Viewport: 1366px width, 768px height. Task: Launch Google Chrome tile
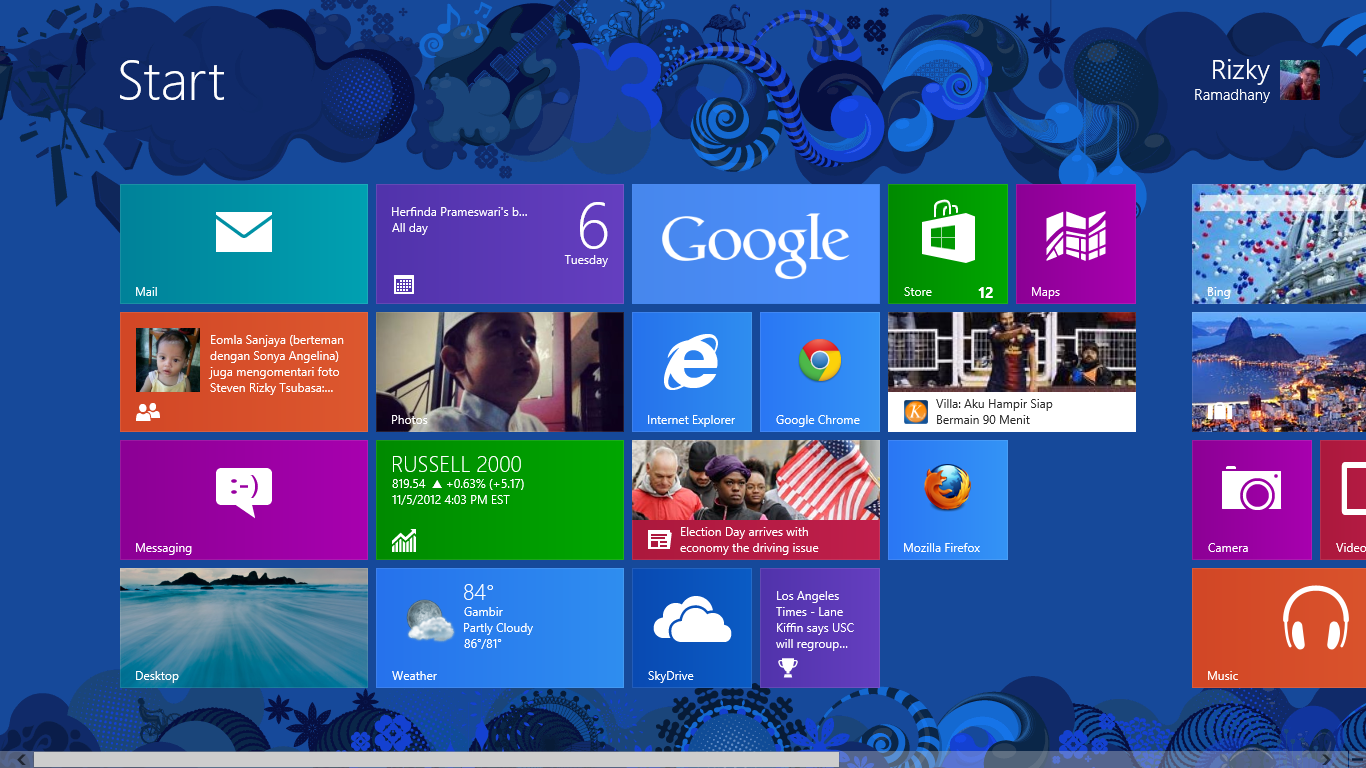pos(819,372)
